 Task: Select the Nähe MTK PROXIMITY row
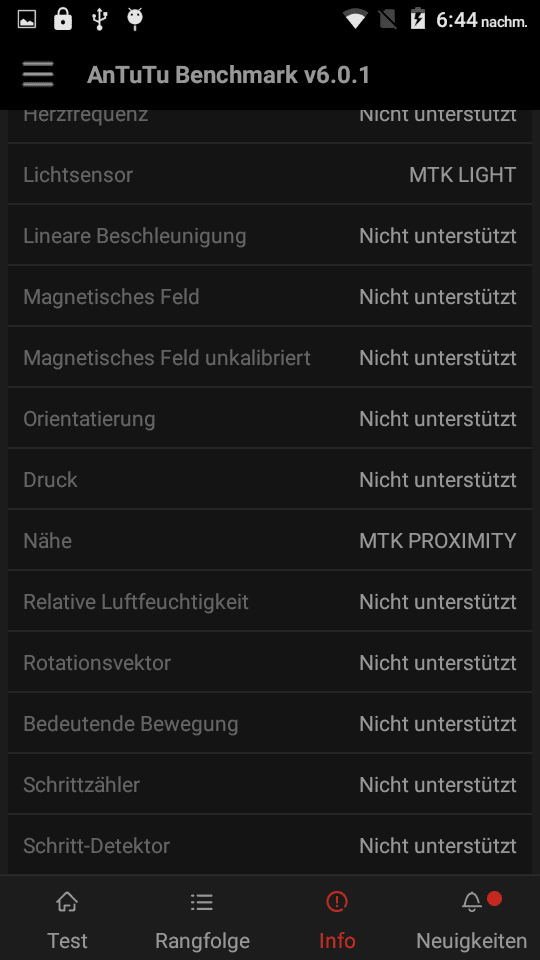pyautogui.click(x=270, y=541)
